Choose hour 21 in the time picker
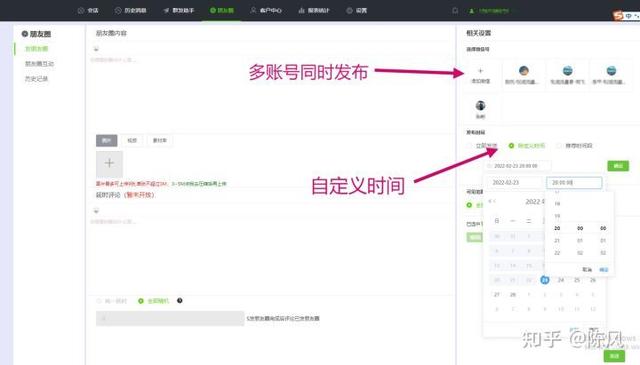Screen dimensions: 640x365 (557, 240)
